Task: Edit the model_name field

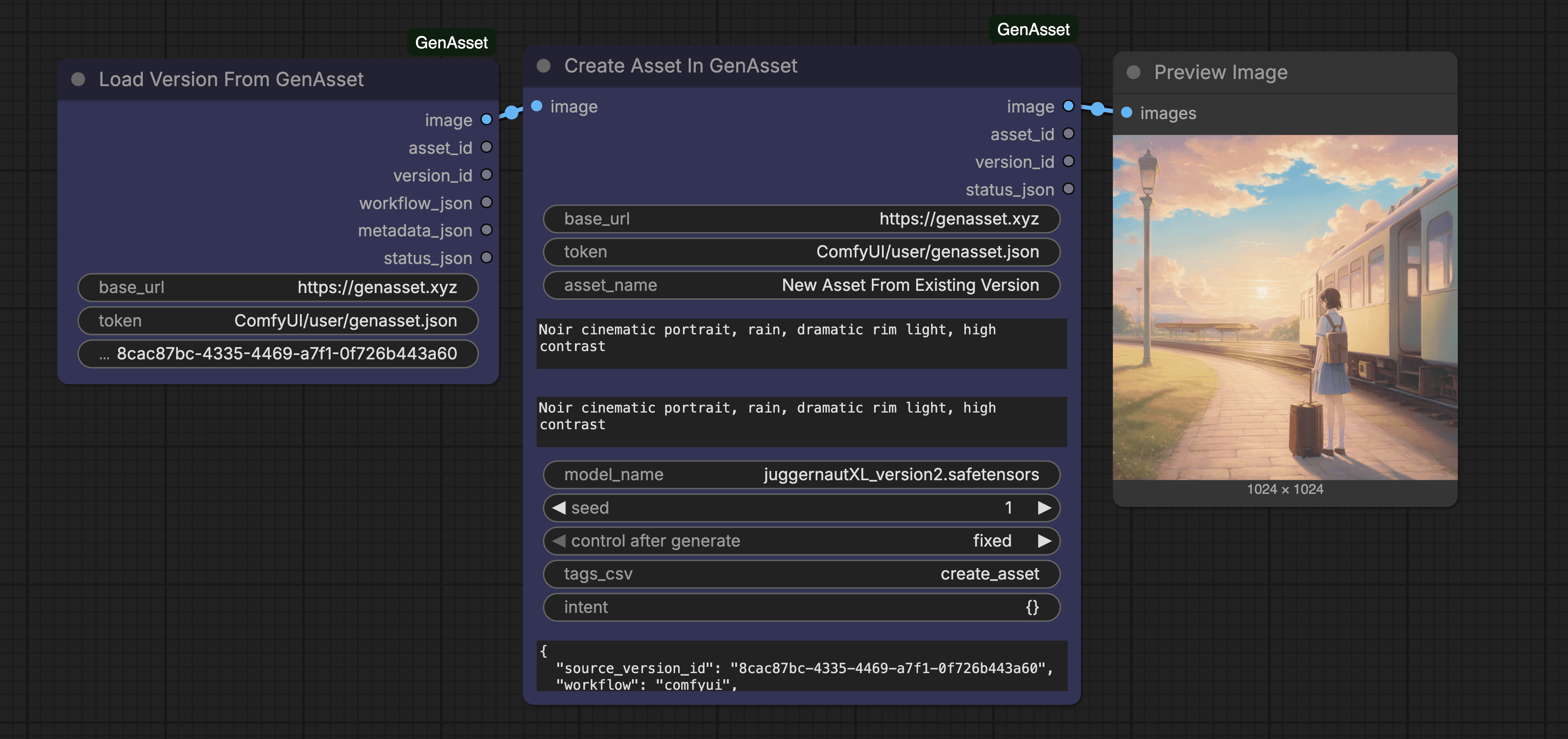Action: point(801,475)
